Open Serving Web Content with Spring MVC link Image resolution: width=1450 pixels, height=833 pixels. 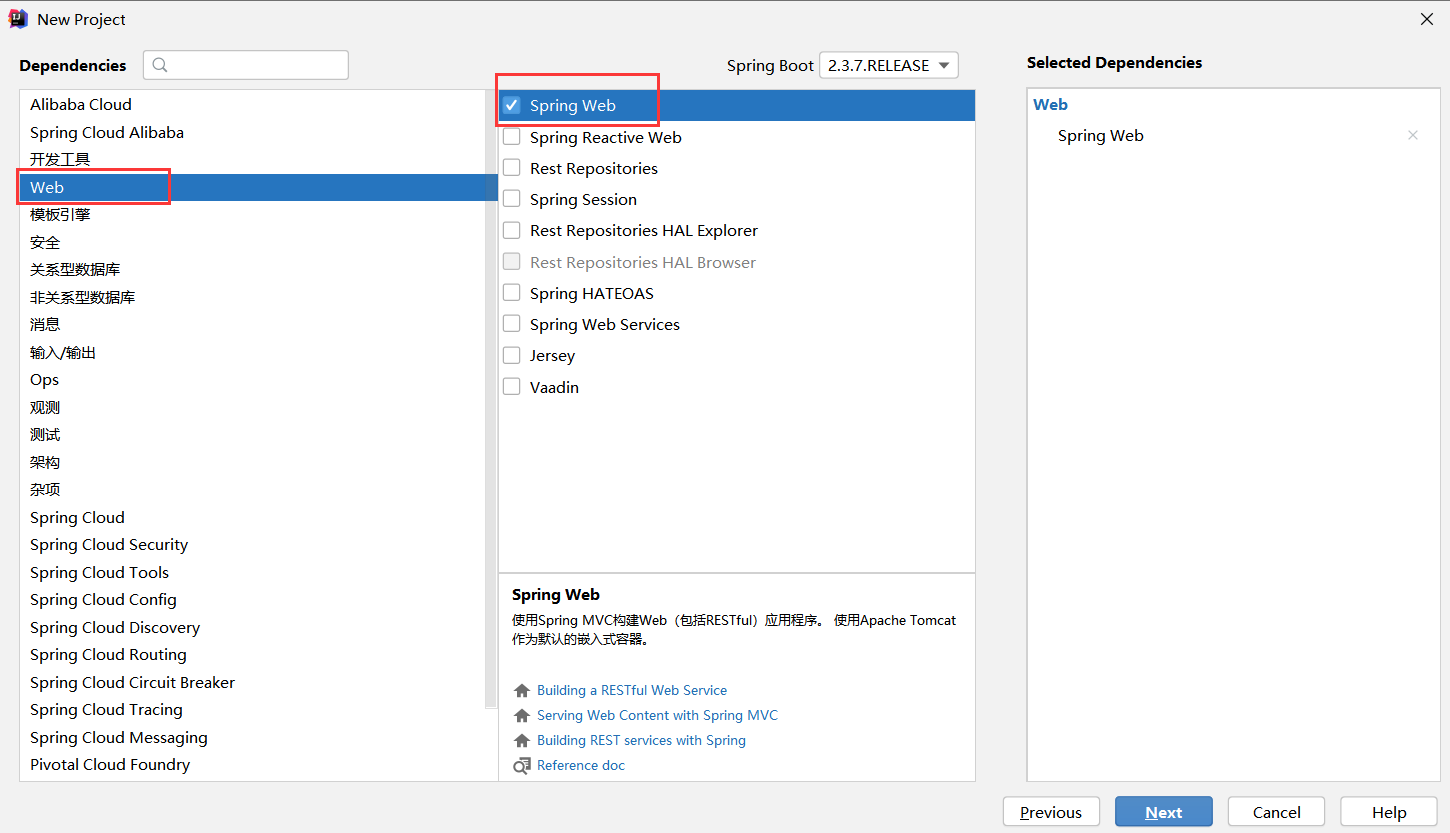pos(657,715)
